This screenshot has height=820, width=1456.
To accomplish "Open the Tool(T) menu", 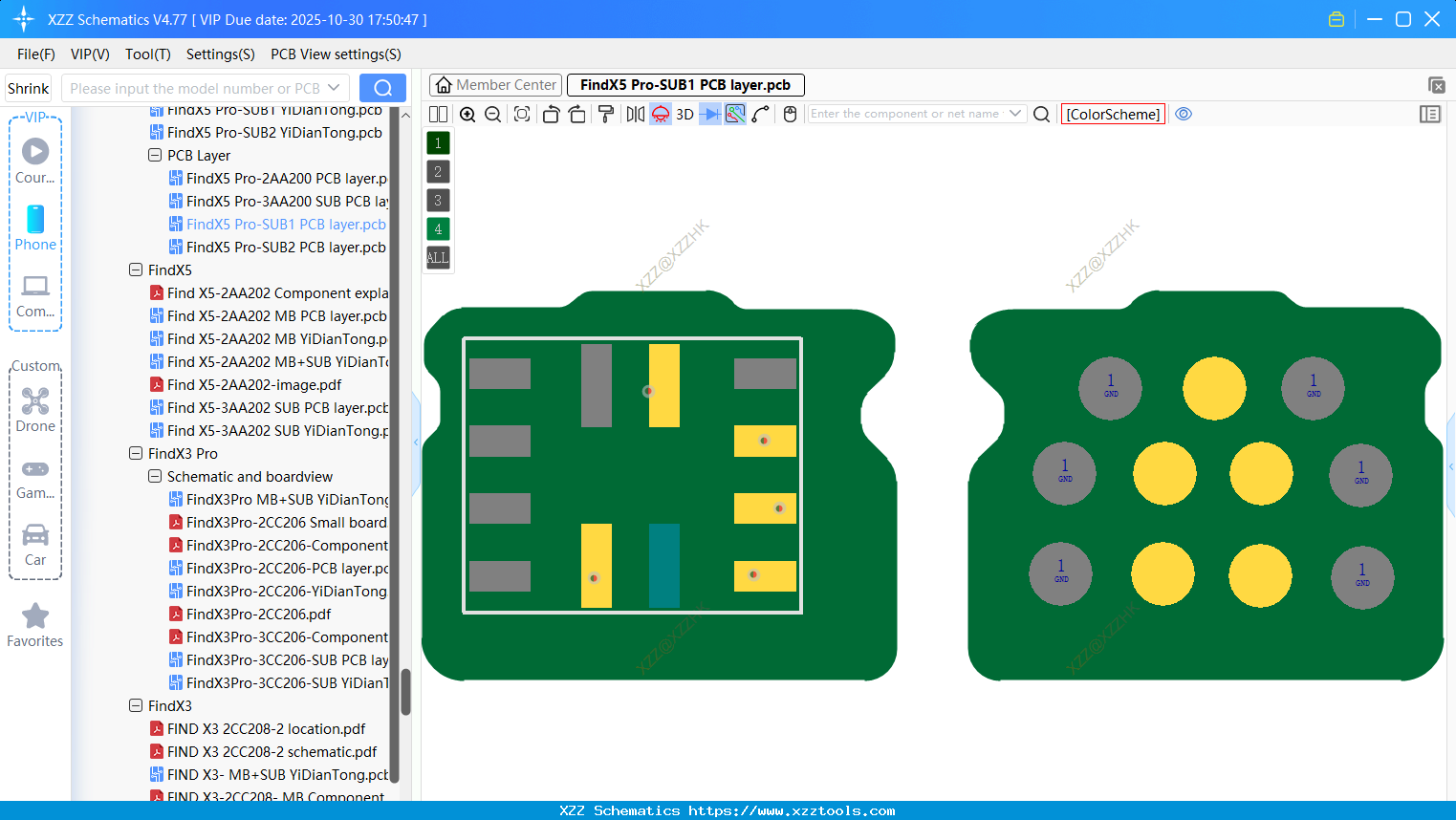I will [148, 54].
